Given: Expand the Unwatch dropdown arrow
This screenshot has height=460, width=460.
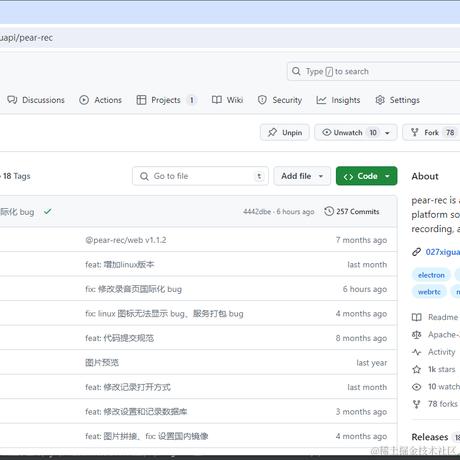Looking at the screenshot, I should [x=387, y=133].
